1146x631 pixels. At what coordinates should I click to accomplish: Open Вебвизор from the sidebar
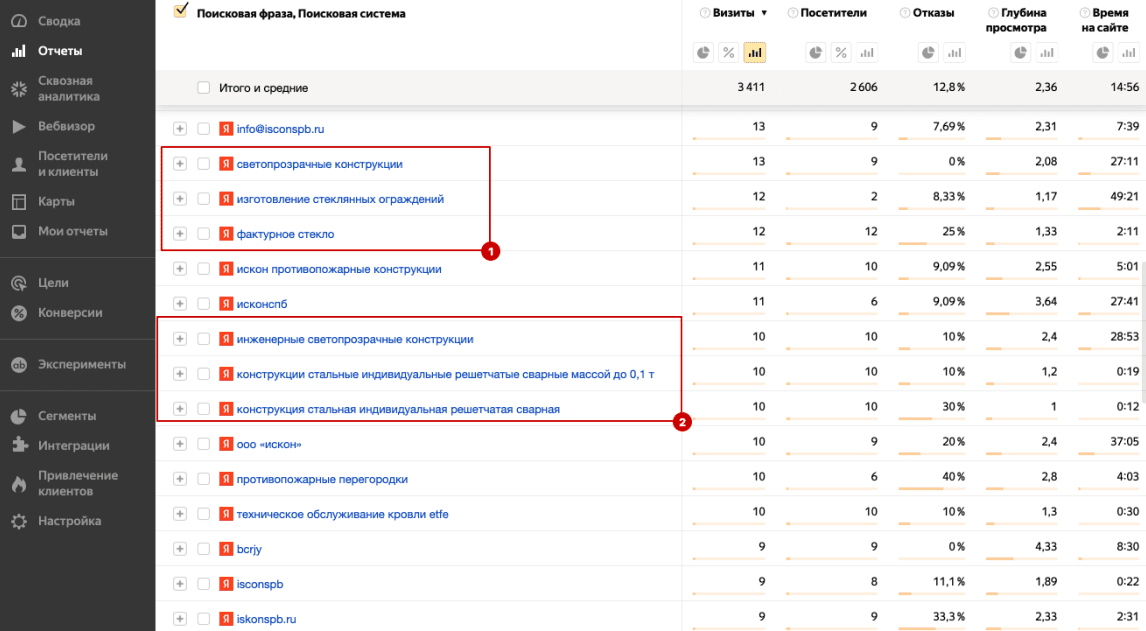pos(67,127)
